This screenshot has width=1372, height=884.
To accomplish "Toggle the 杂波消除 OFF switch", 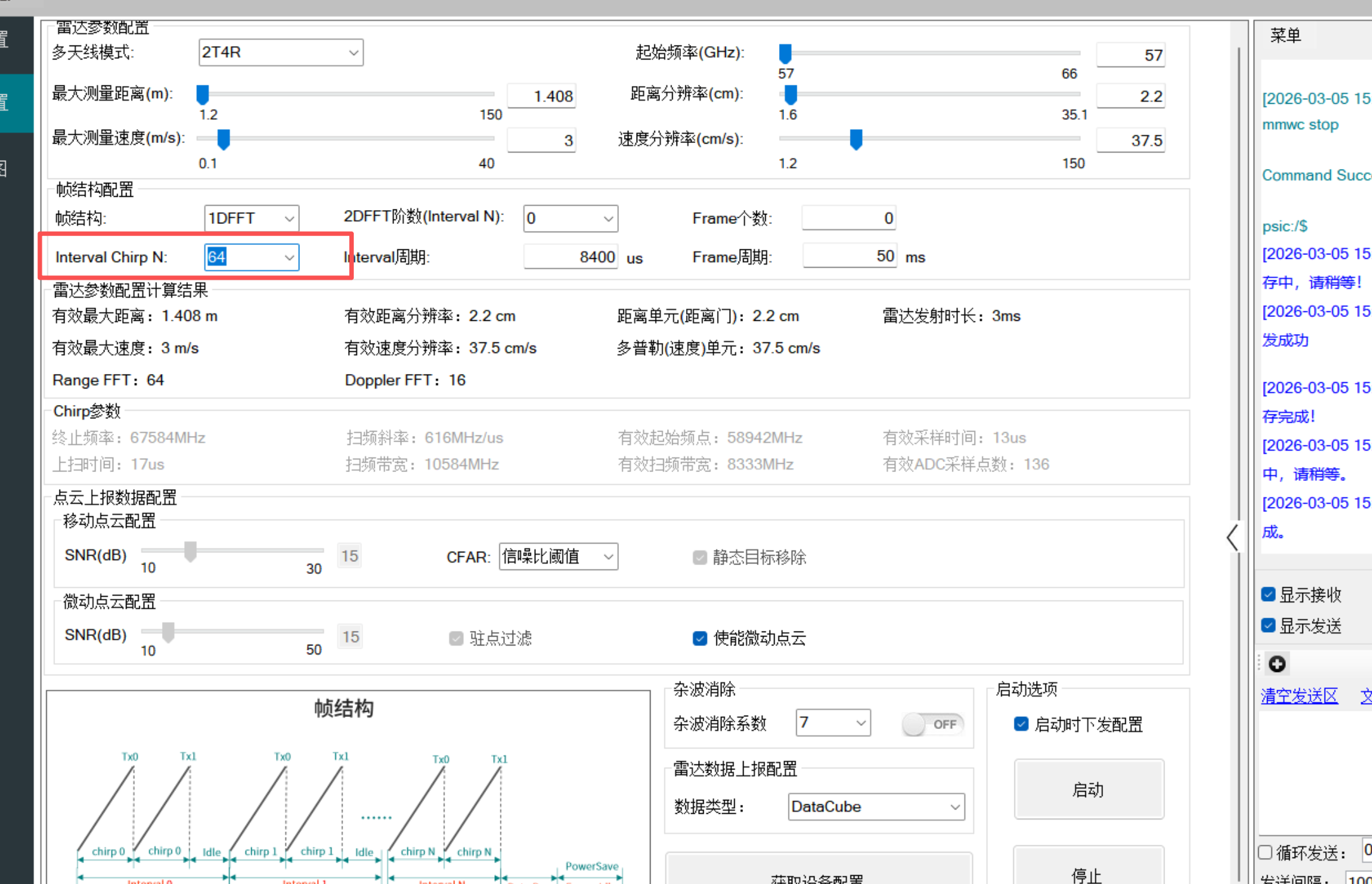I will tap(932, 724).
